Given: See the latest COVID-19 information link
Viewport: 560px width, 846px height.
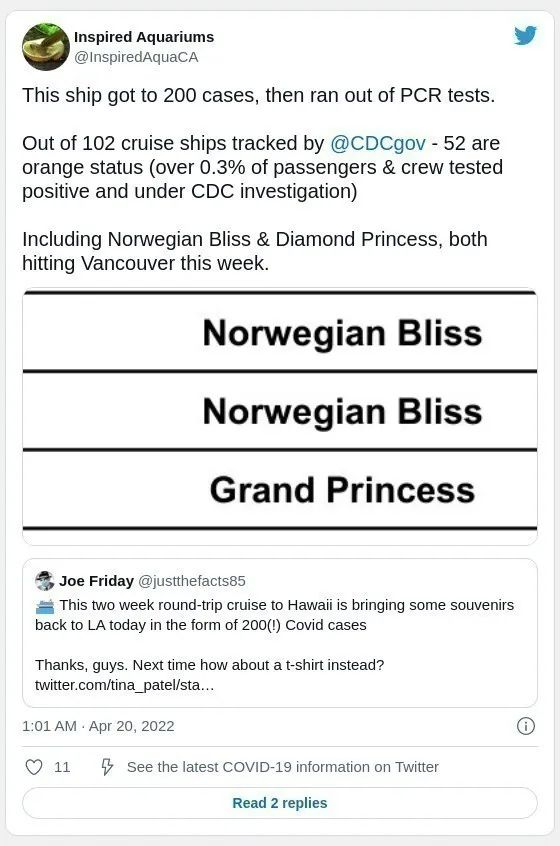Looking at the screenshot, I should tap(283, 767).
